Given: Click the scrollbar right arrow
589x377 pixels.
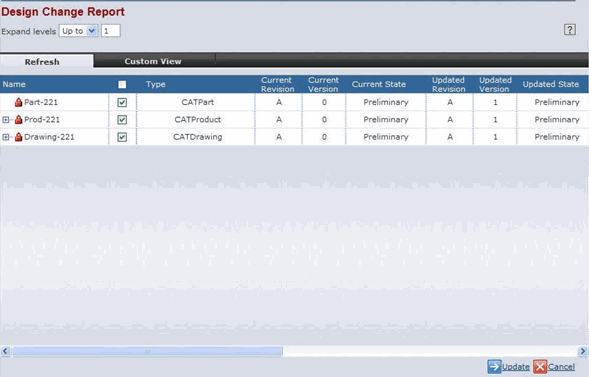Looking at the screenshot, I should point(583,351).
